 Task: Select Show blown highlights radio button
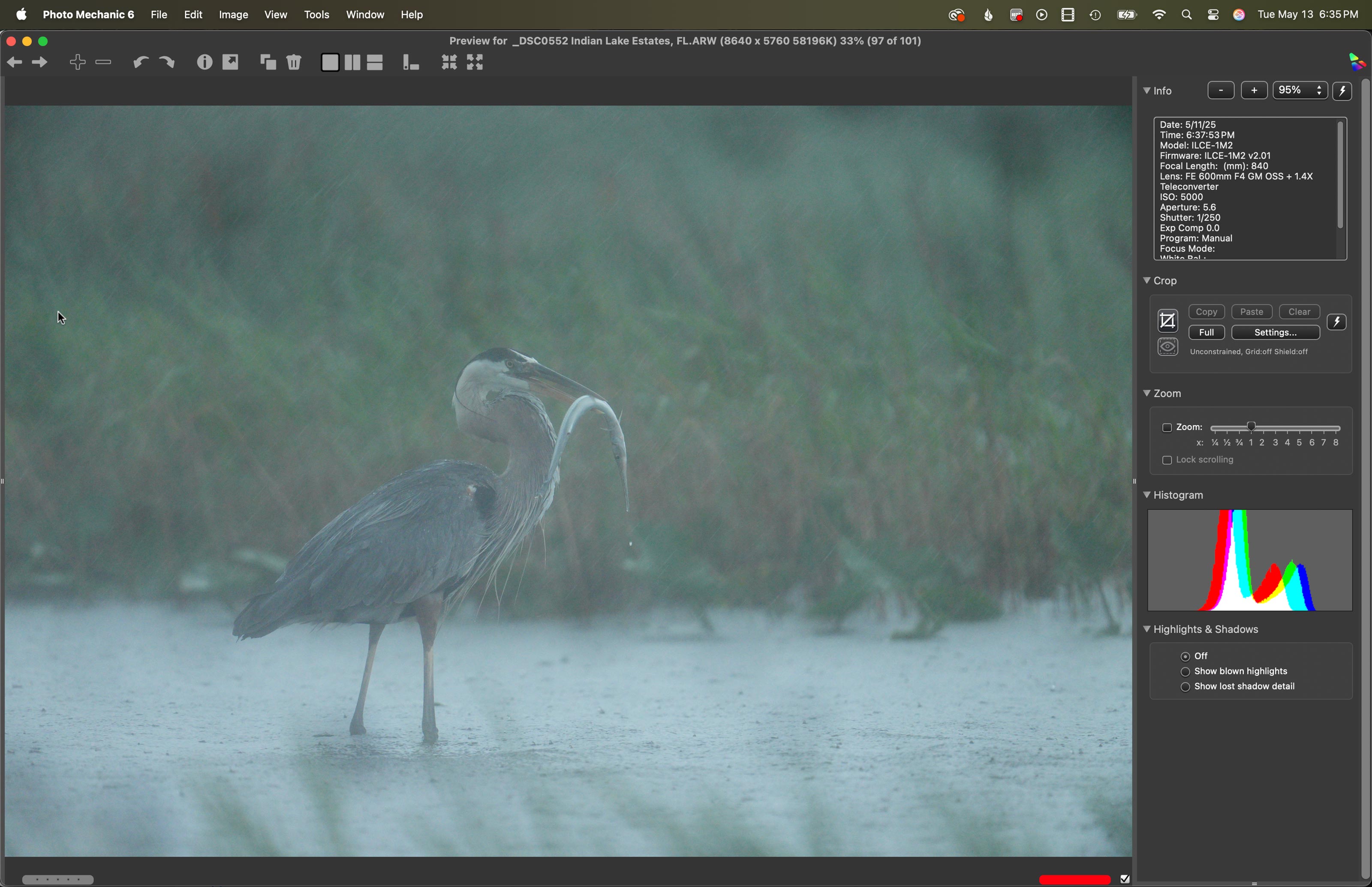tap(1185, 672)
